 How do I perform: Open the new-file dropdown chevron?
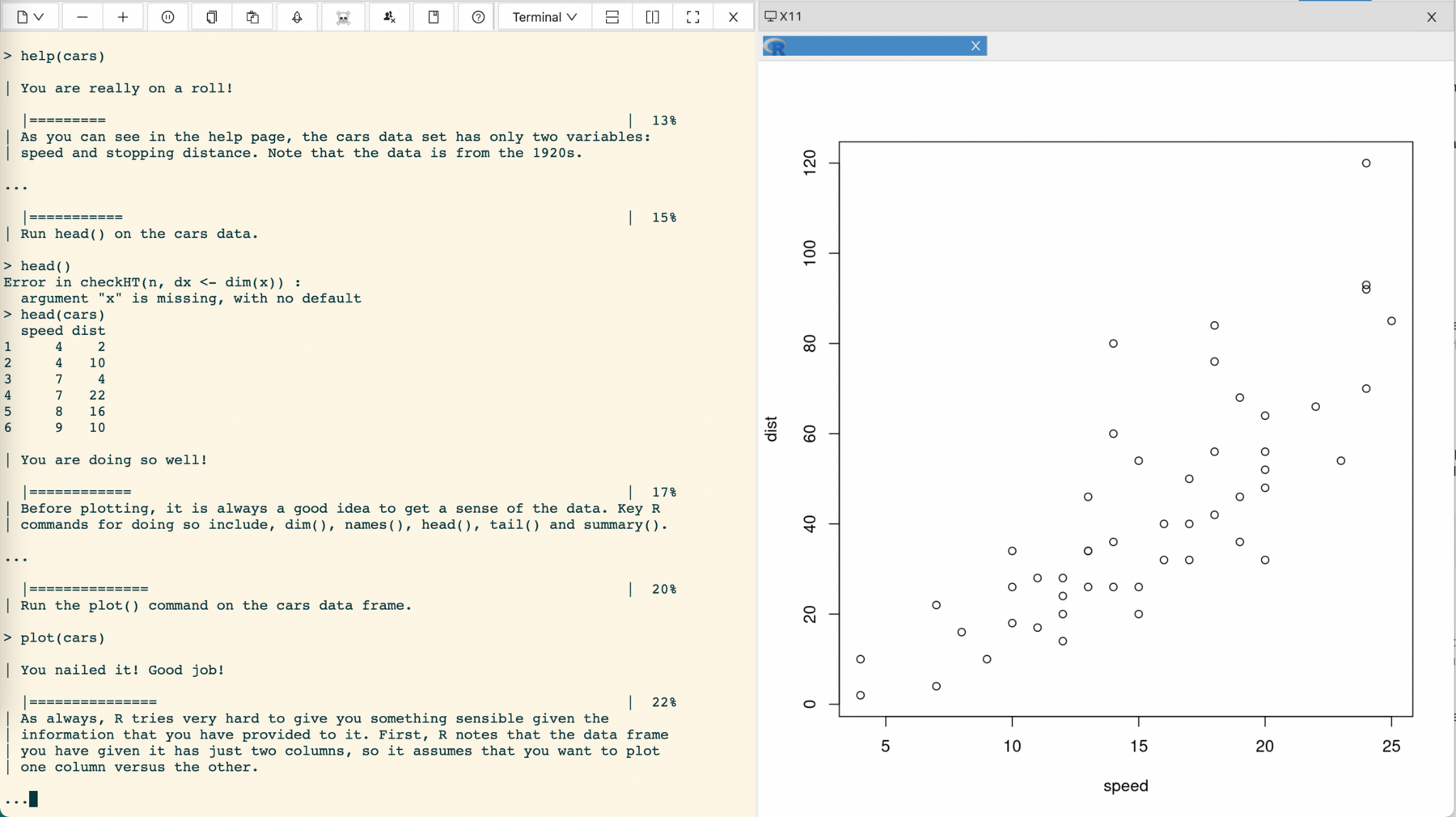point(39,16)
